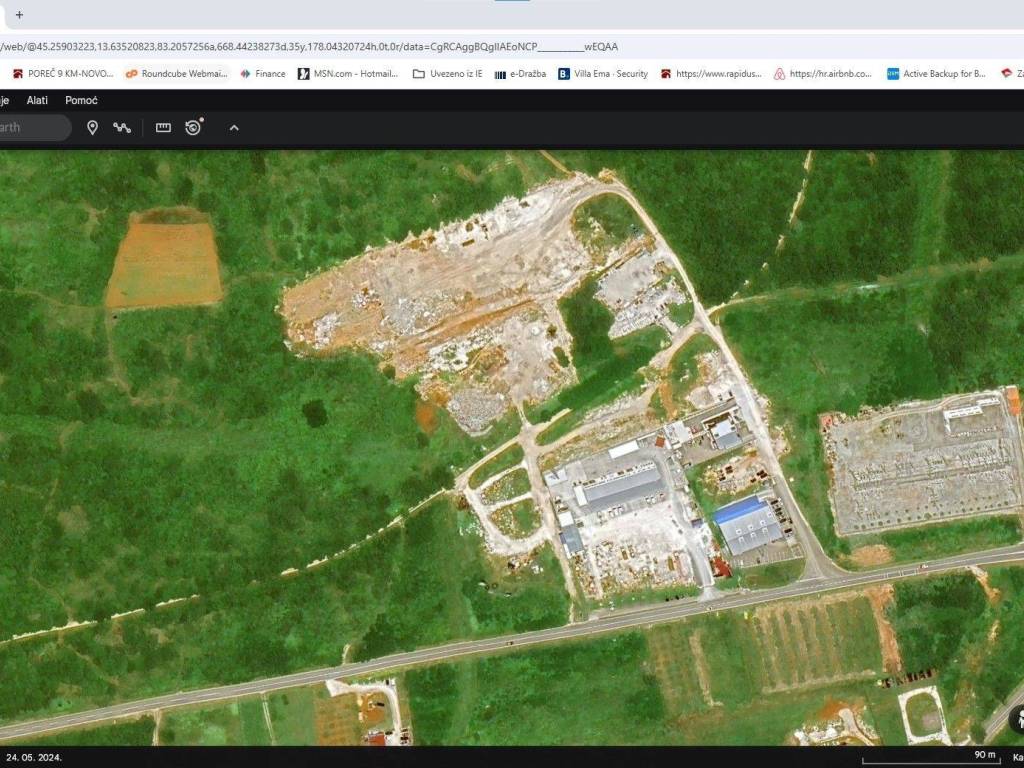This screenshot has height=768, width=1024.
Task: Click the Google Earth search field
Action: (30, 128)
